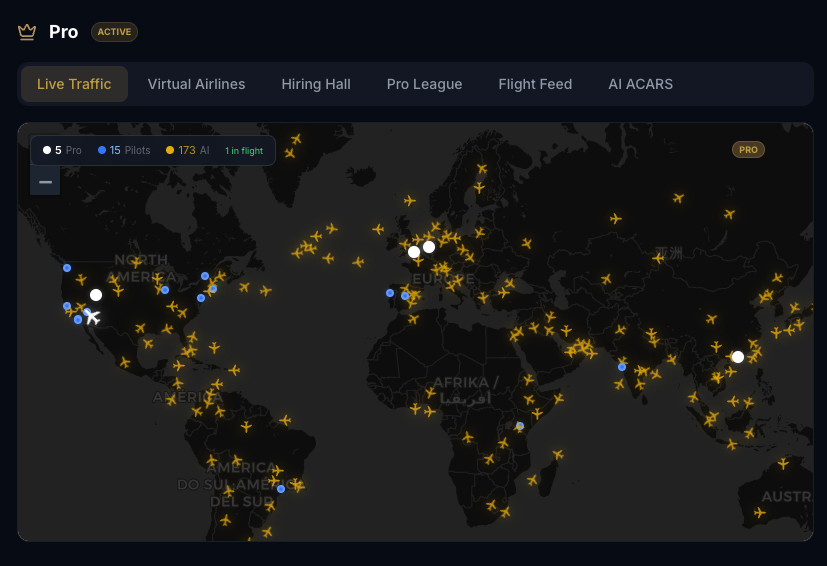This screenshot has height=566, width=827.
Task: Select the white Pro dot in western USA
Action: [96, 295]
